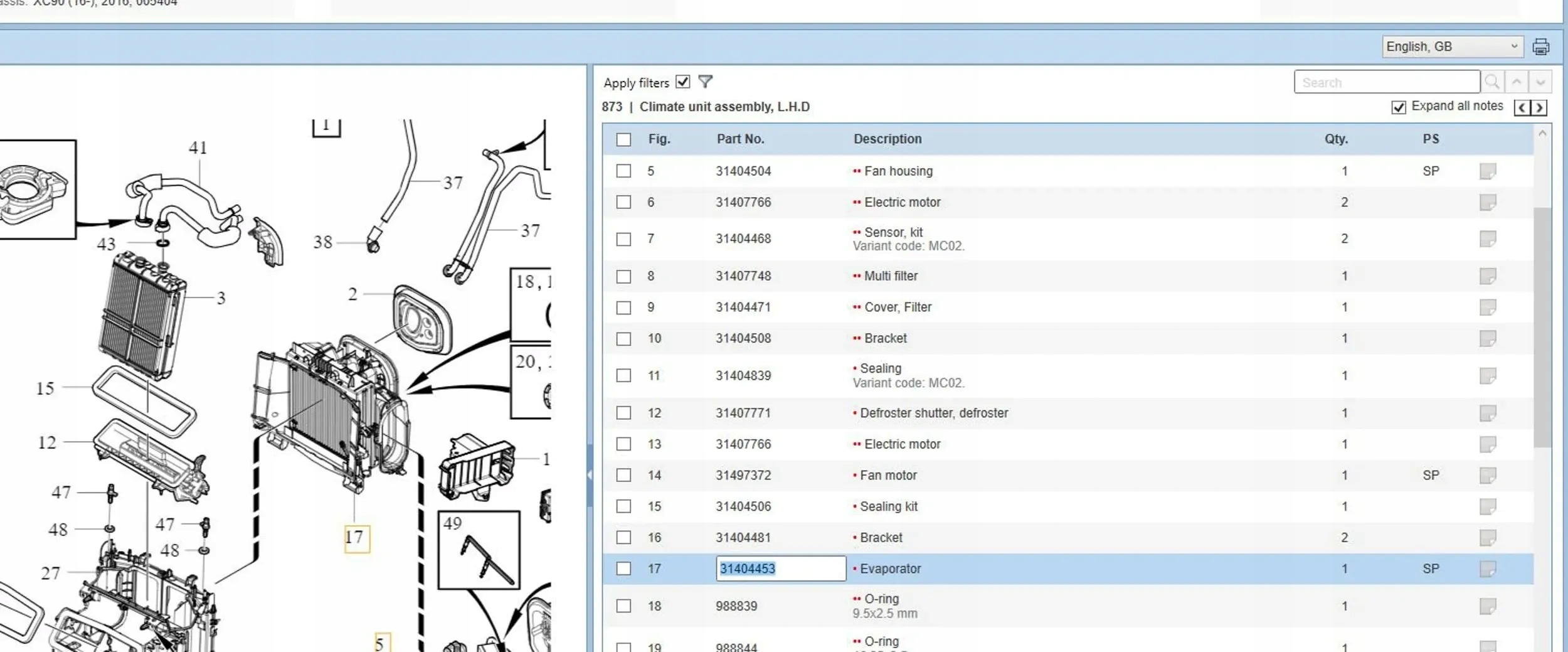Jump to the next search result arrow
The image size is (1568, 652).
coord(1540,82)
